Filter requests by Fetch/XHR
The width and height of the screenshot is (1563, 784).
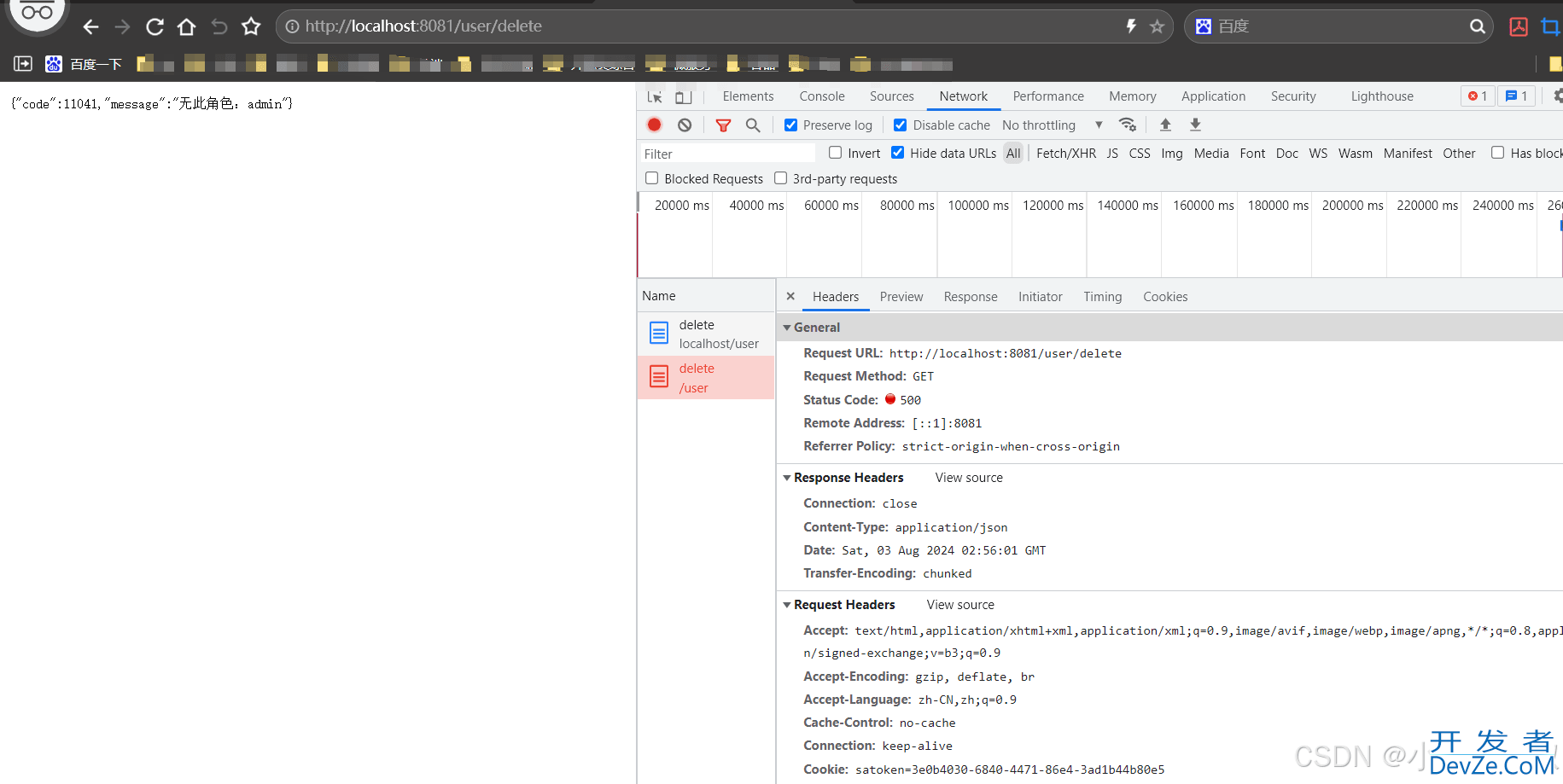tap(1066, 154)
